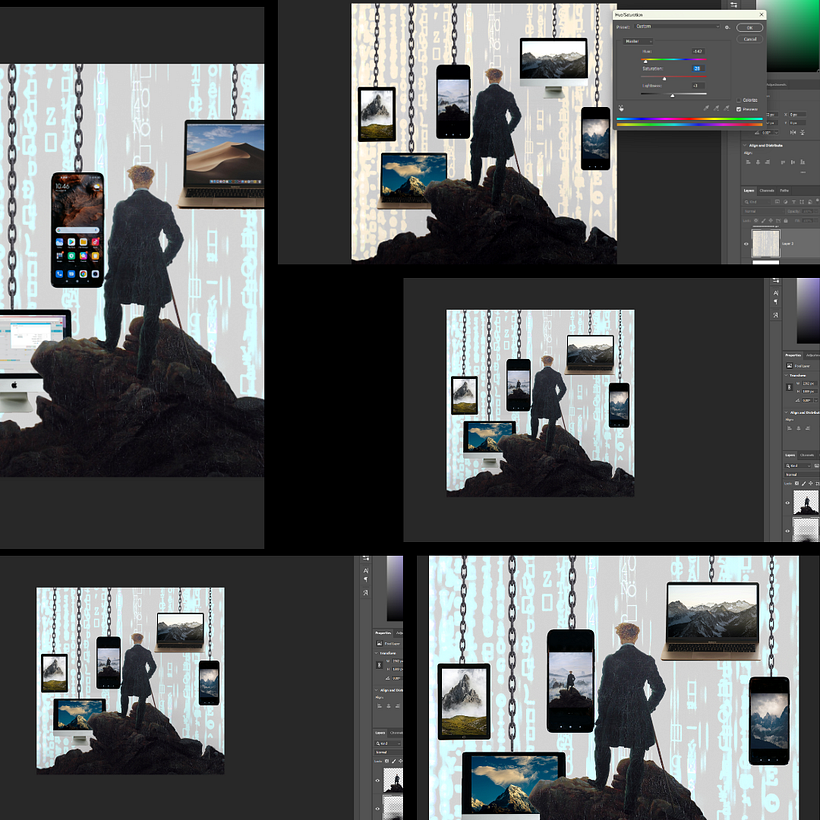Select the Layer 2 thumbnail
The image size is (820, 820).
tap(766, 244)
